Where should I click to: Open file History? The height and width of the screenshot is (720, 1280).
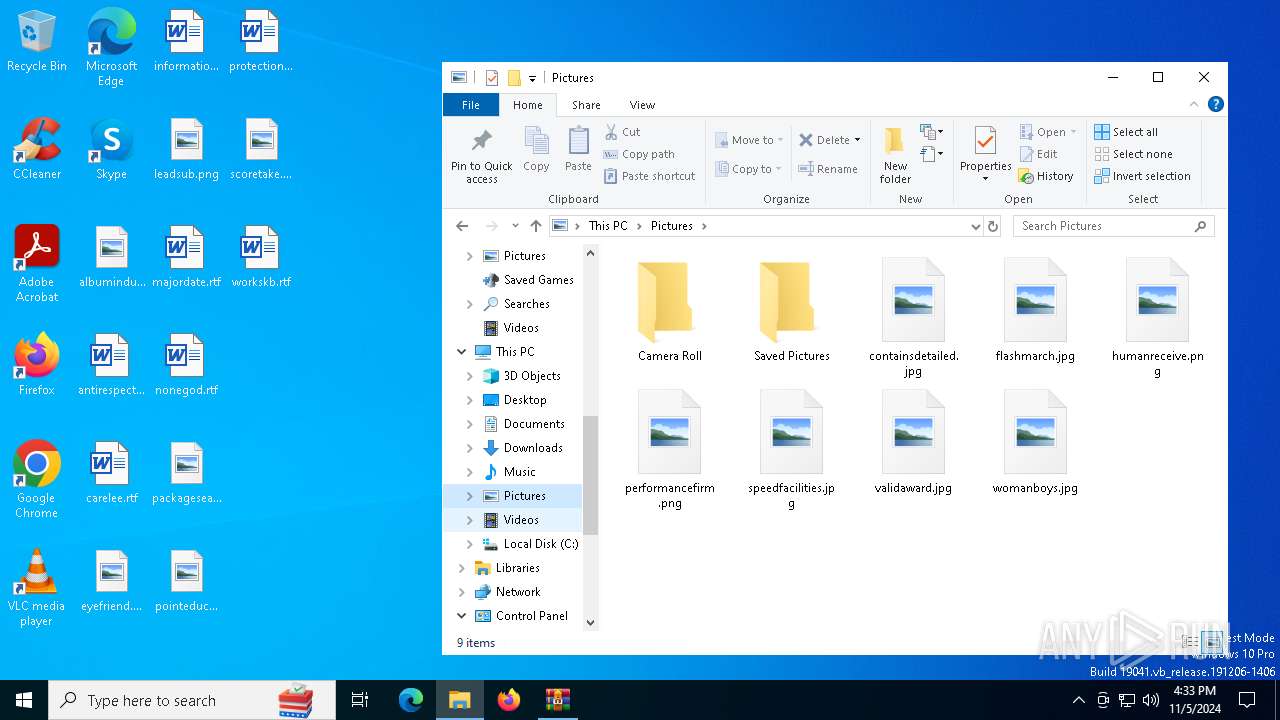click(x=1046, y=176)
